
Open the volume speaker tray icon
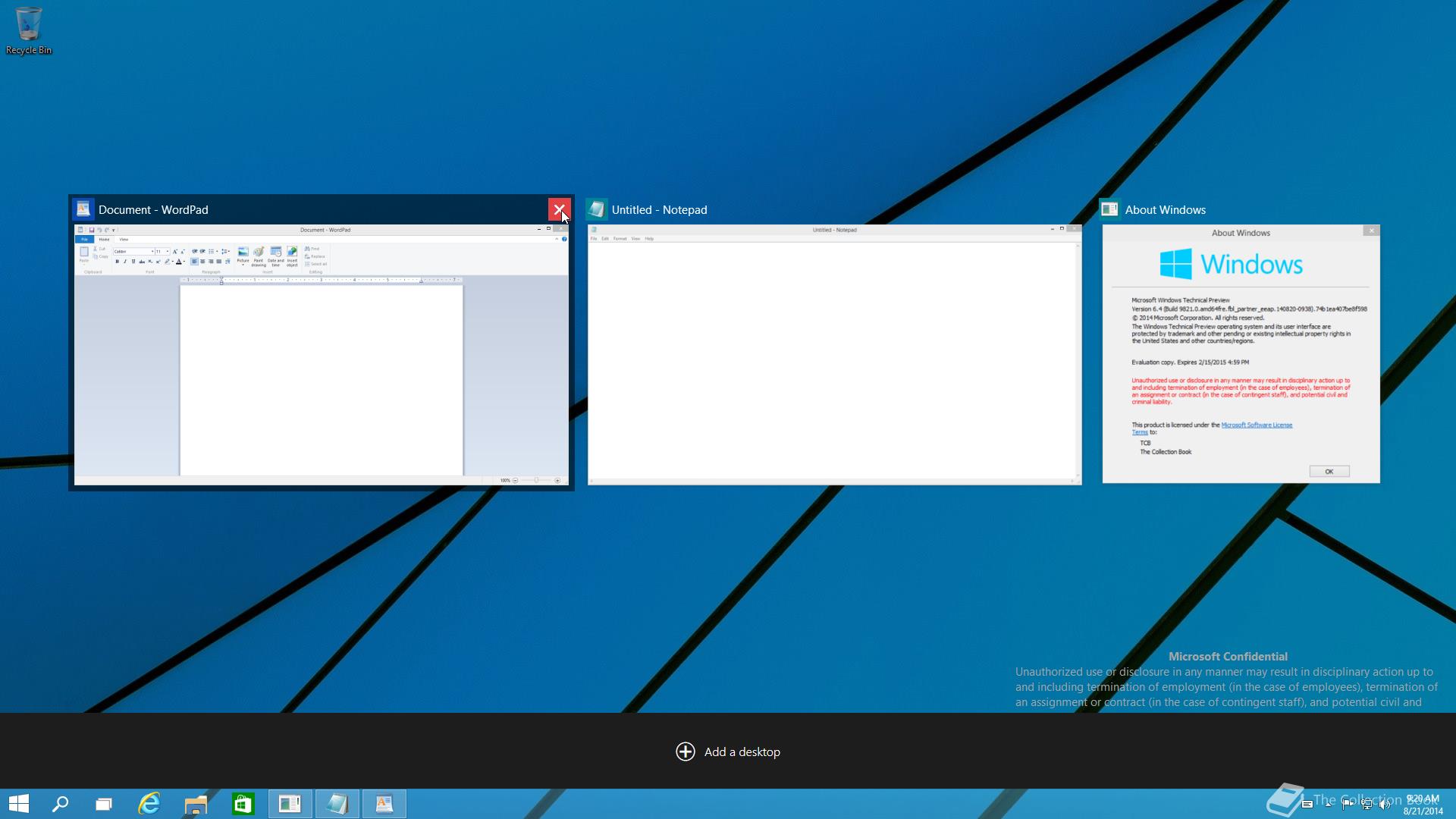(1385, 805)
